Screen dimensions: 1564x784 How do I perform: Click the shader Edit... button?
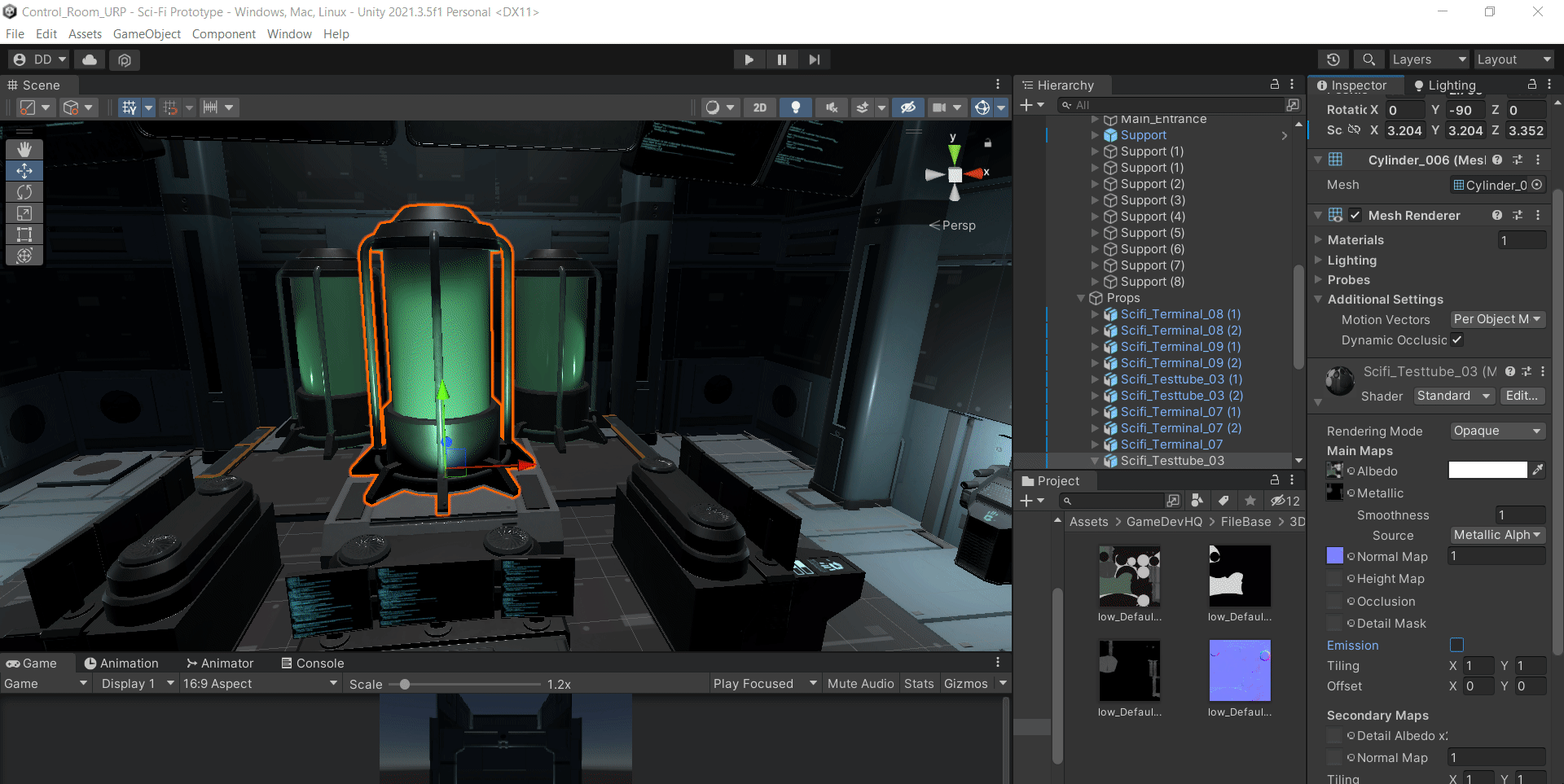(x=1522, y=396)
